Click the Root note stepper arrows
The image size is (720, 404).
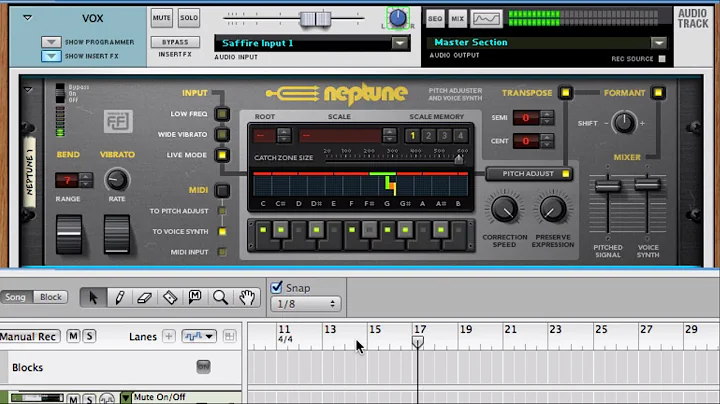tap(284, 135)
